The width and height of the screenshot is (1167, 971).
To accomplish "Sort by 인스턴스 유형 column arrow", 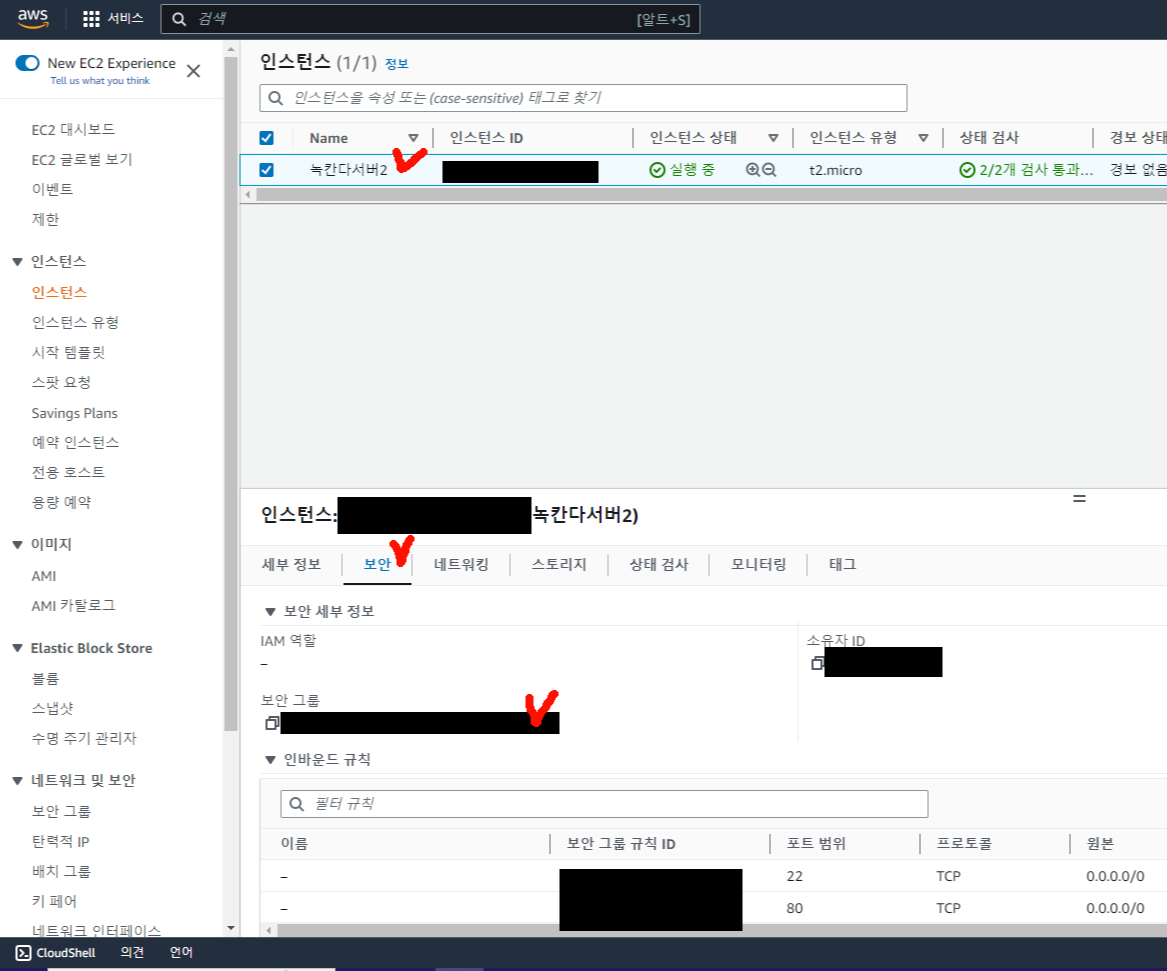I will 924,138.
